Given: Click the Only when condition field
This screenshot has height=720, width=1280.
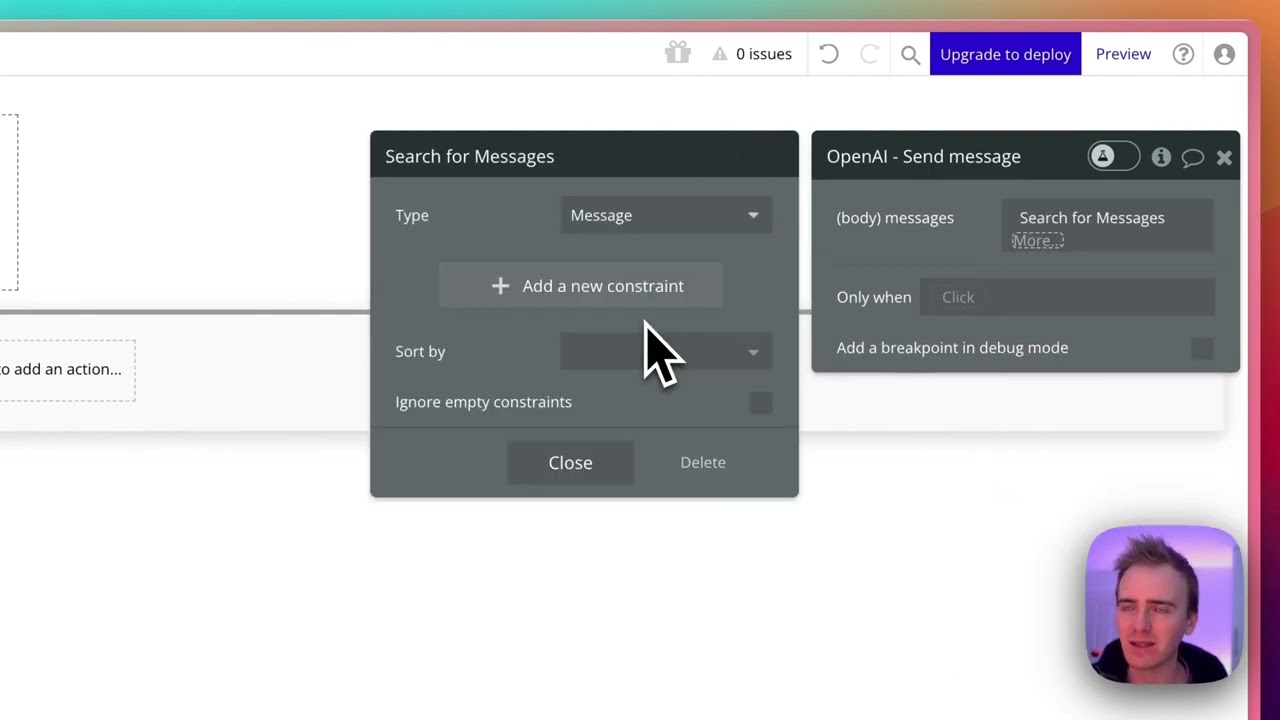Looking at the screenshot, I should (1067, 297).
